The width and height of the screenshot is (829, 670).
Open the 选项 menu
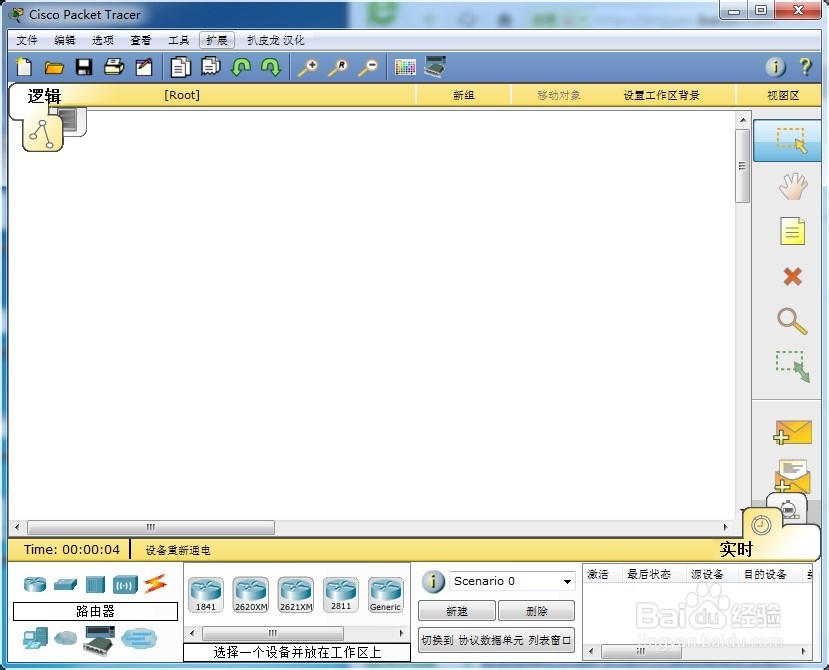tap(103, 40)
